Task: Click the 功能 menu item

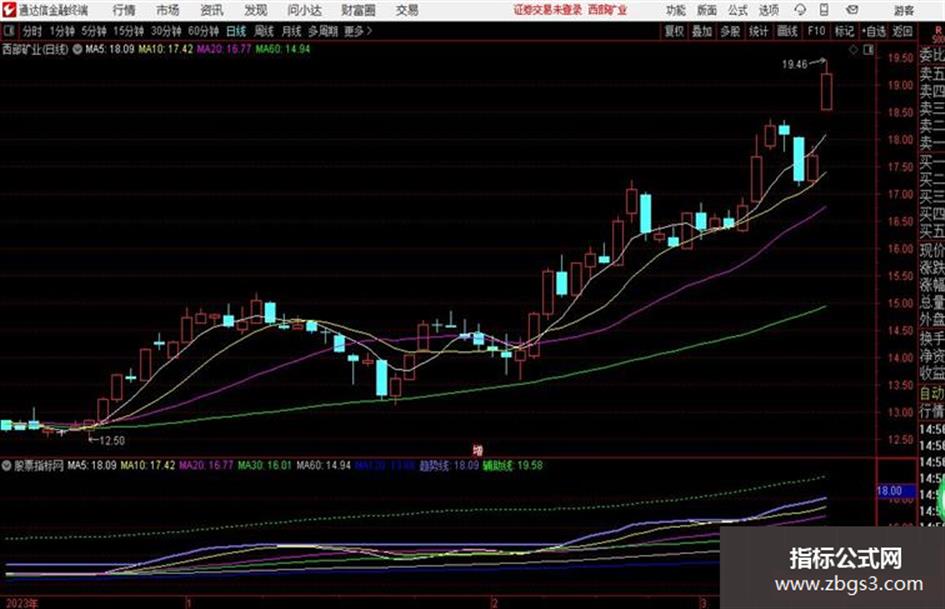Action: point(676,10)
